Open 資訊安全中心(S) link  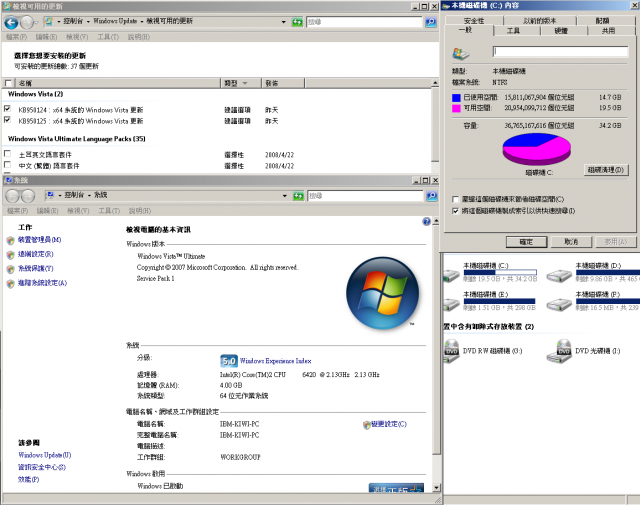pos(42,467)
